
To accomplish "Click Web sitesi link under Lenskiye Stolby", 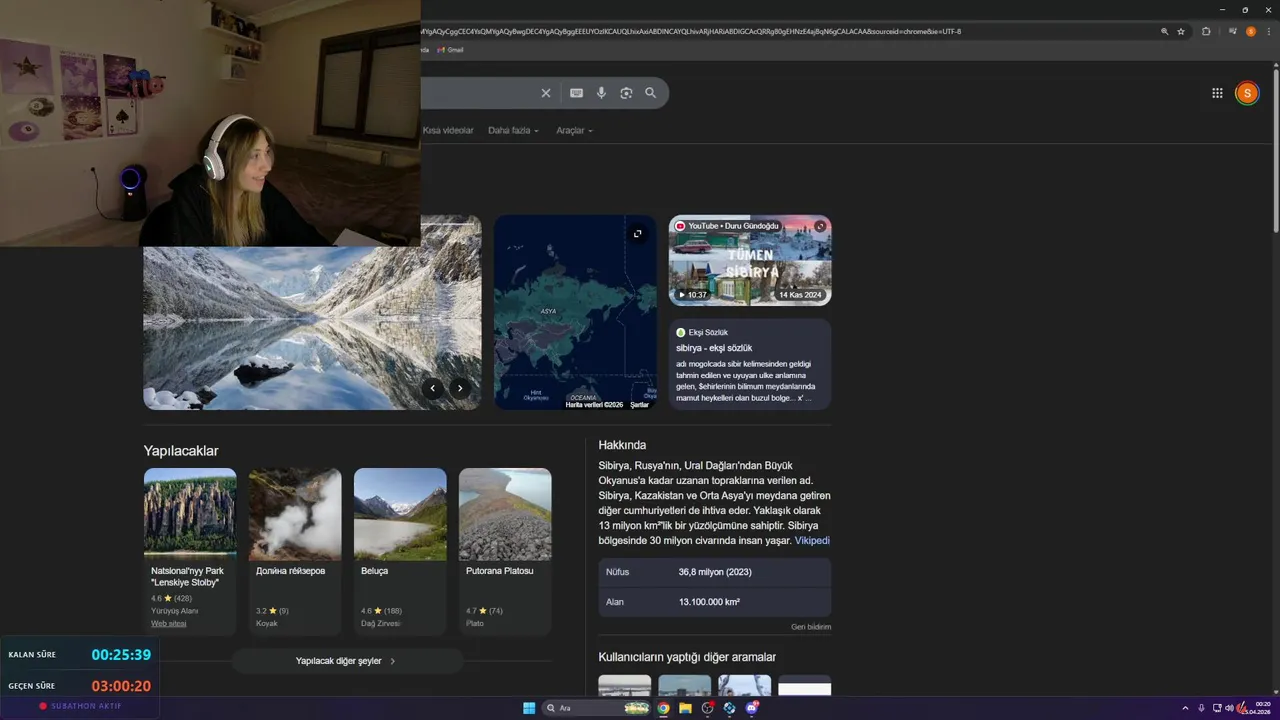I will pos(169,623).
